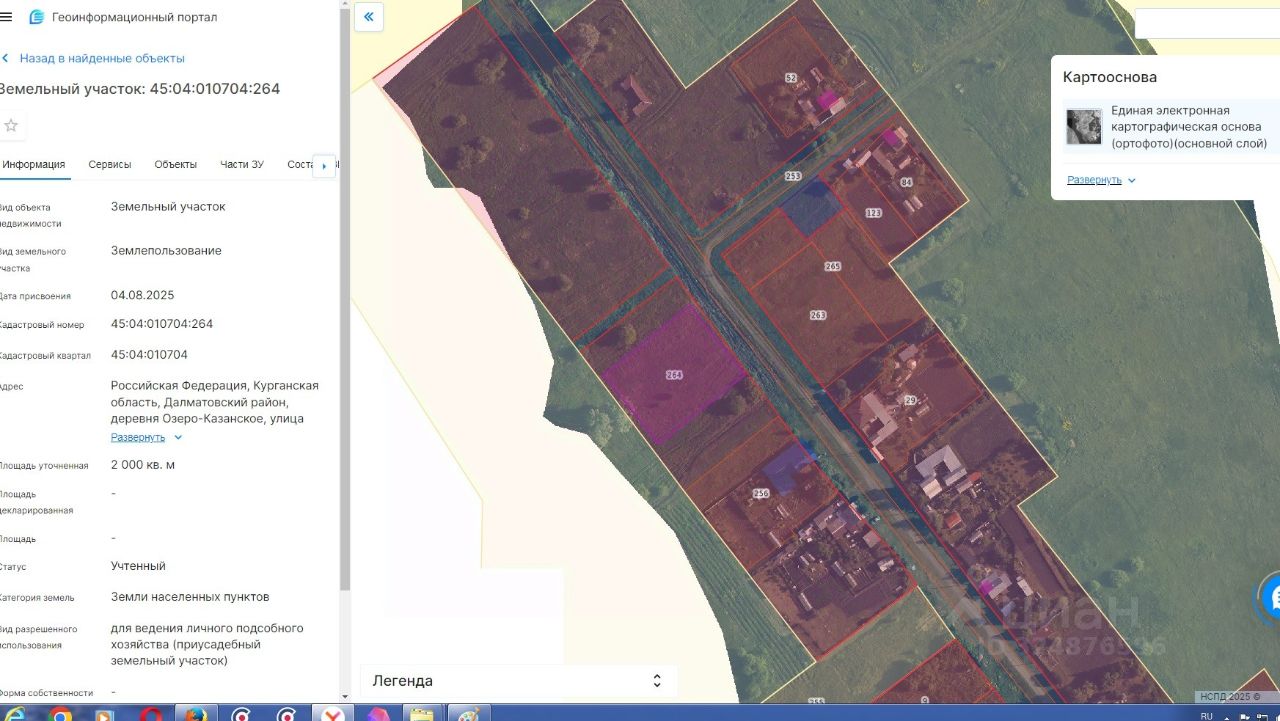Click the heading 'Земельный участок: 45:04:010704:264'
This screenshot has width=1280, height=721.
point(139,89)
